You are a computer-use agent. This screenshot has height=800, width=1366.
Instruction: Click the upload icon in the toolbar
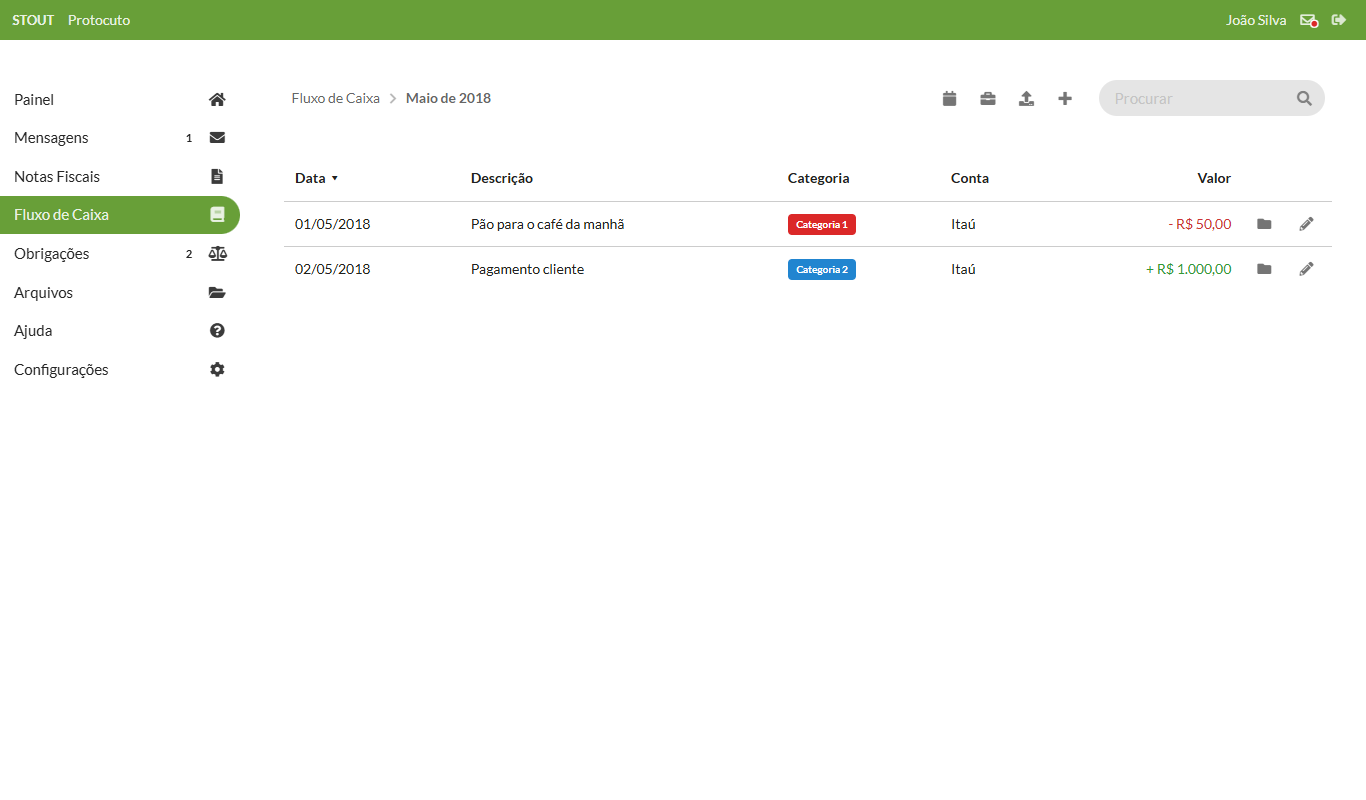coord(1026,98)
